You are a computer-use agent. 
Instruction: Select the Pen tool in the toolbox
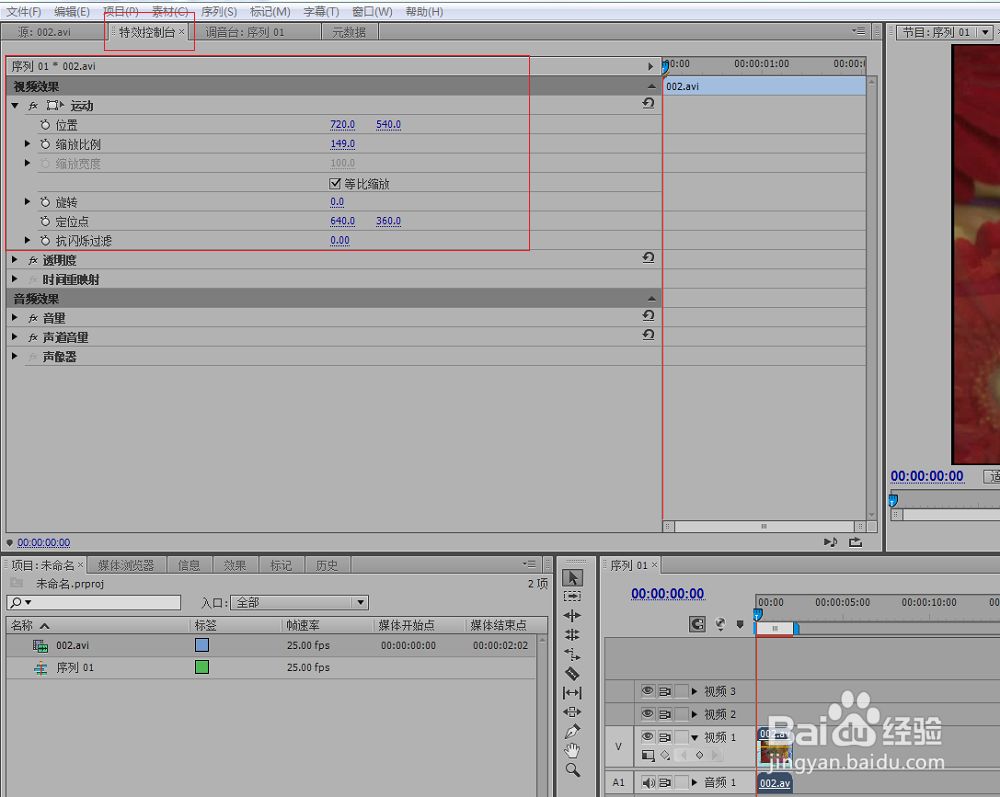[572, 732]
